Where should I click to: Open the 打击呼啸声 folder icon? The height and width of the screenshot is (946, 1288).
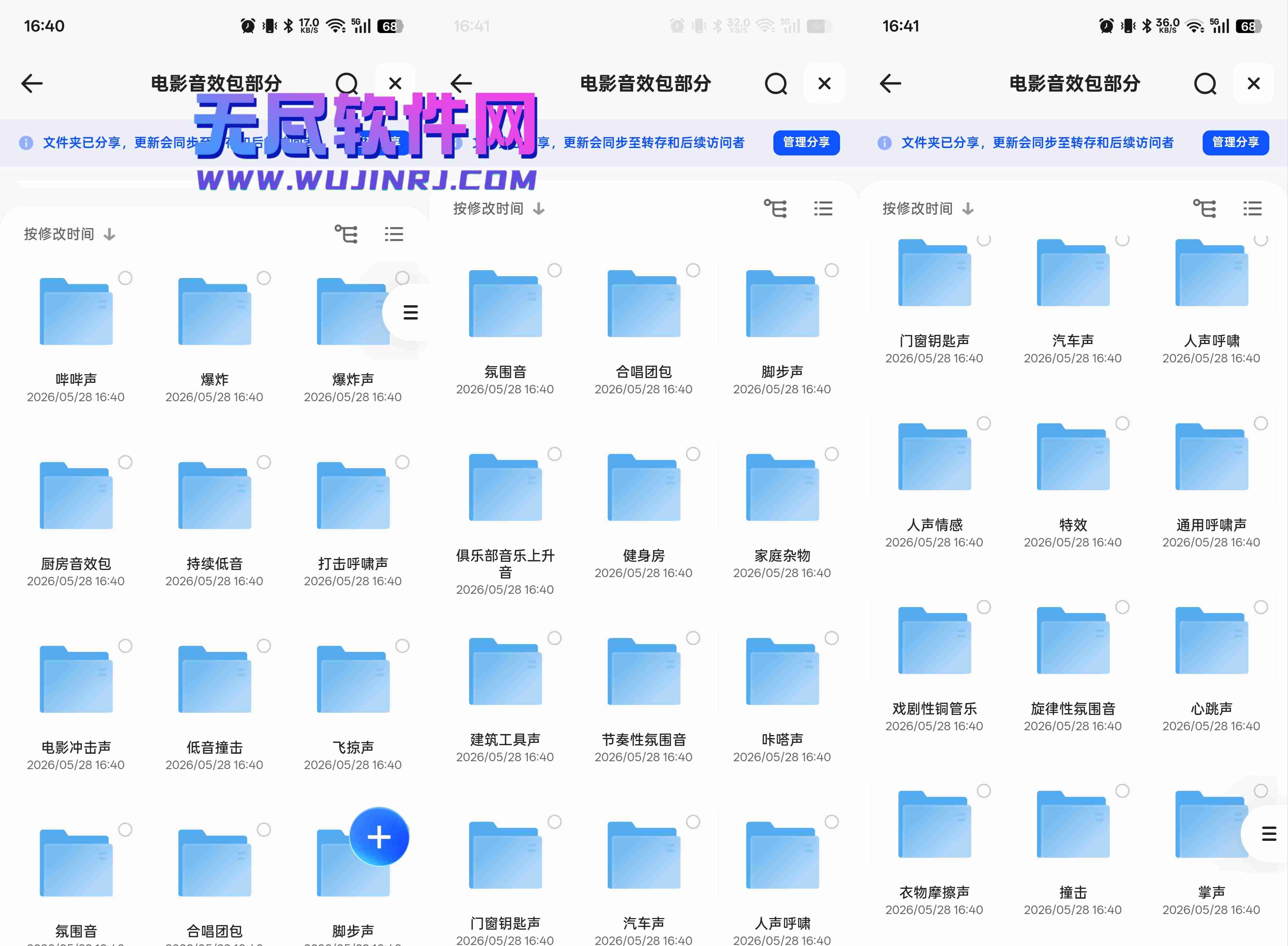click(353, 495)
